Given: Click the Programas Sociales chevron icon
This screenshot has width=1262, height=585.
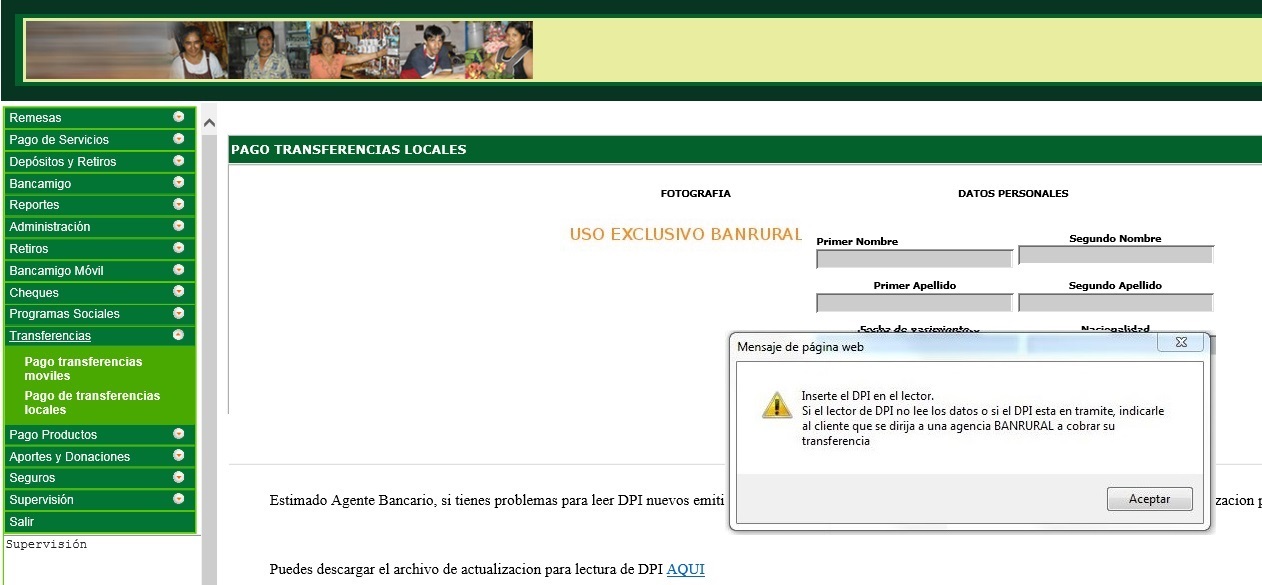Looking at the screenshot, I should click(179, 314).
